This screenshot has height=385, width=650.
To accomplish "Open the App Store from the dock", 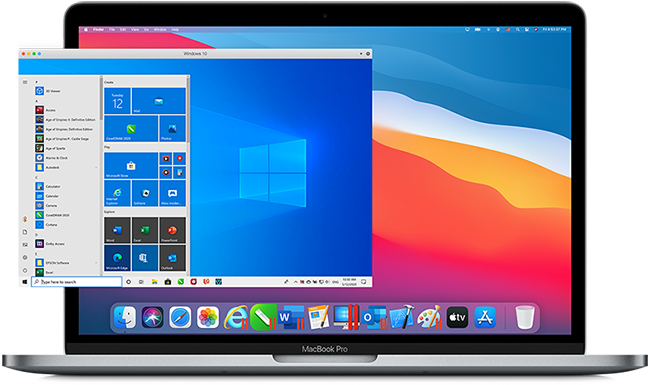I will click(485, 317).
